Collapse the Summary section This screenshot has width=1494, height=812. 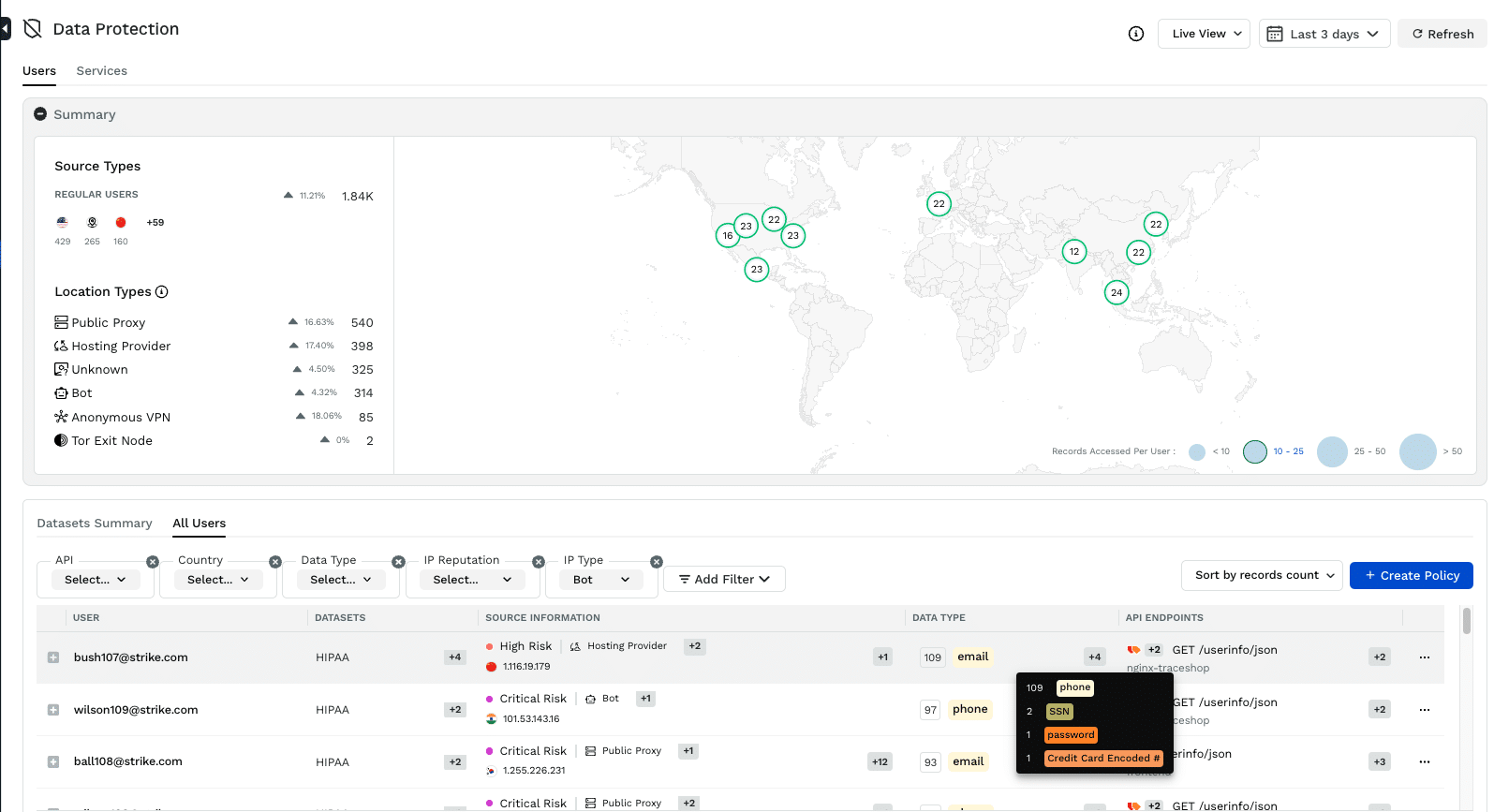click(x=40, y=114)
